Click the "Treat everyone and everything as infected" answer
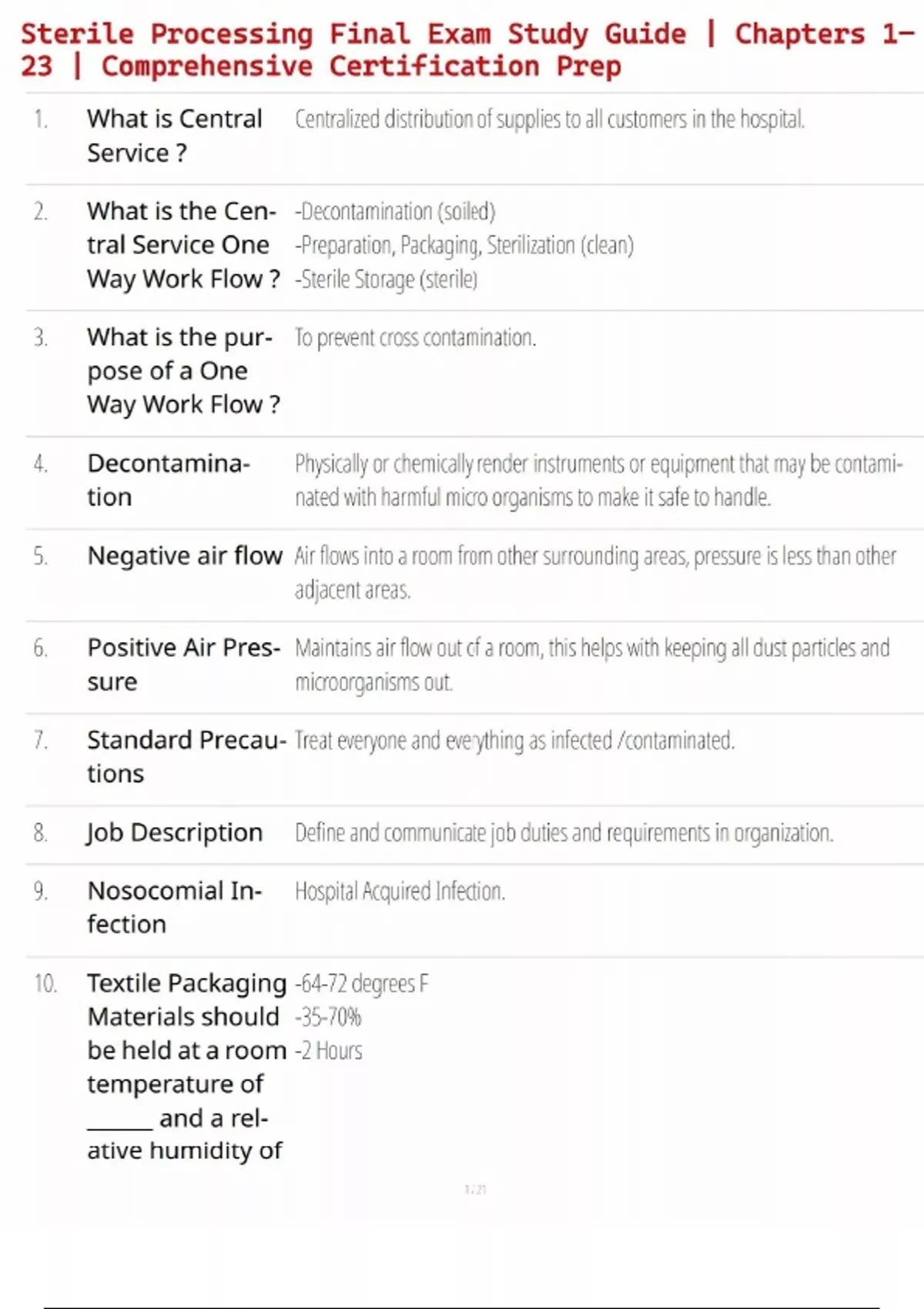 tap(514, 741)
